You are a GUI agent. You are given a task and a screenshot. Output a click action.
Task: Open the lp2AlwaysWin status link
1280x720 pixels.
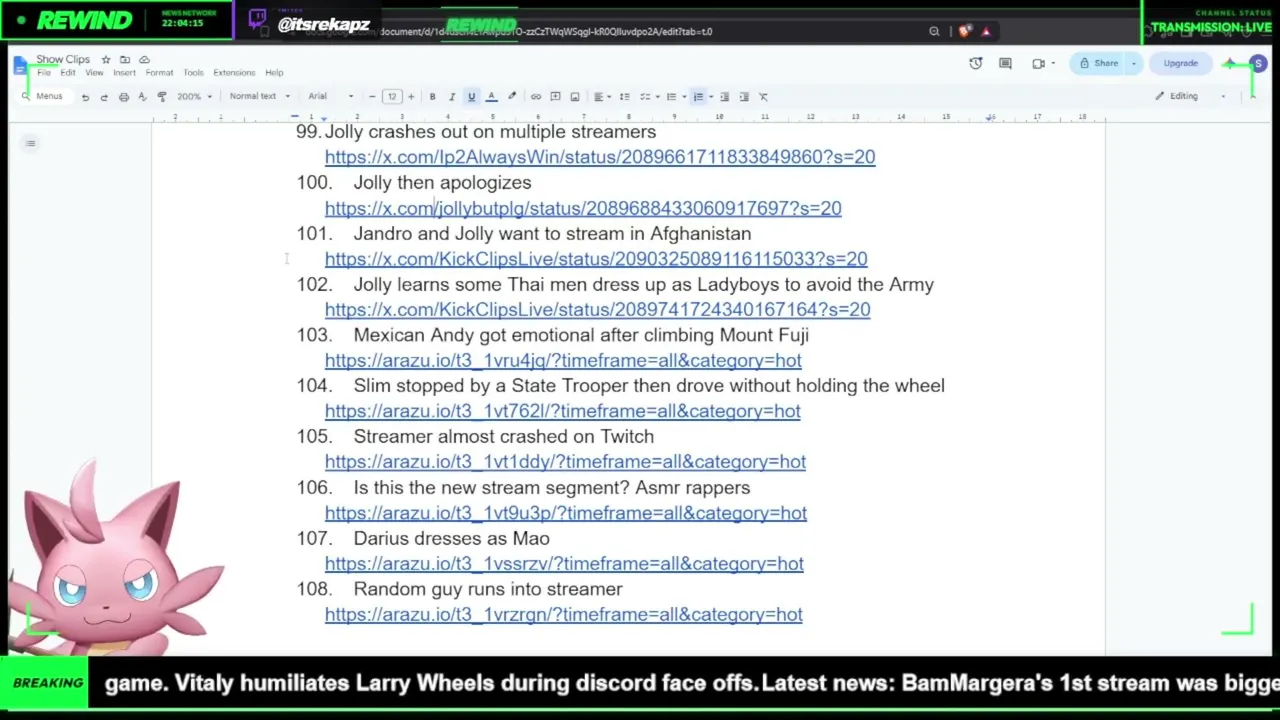(600, 157)
